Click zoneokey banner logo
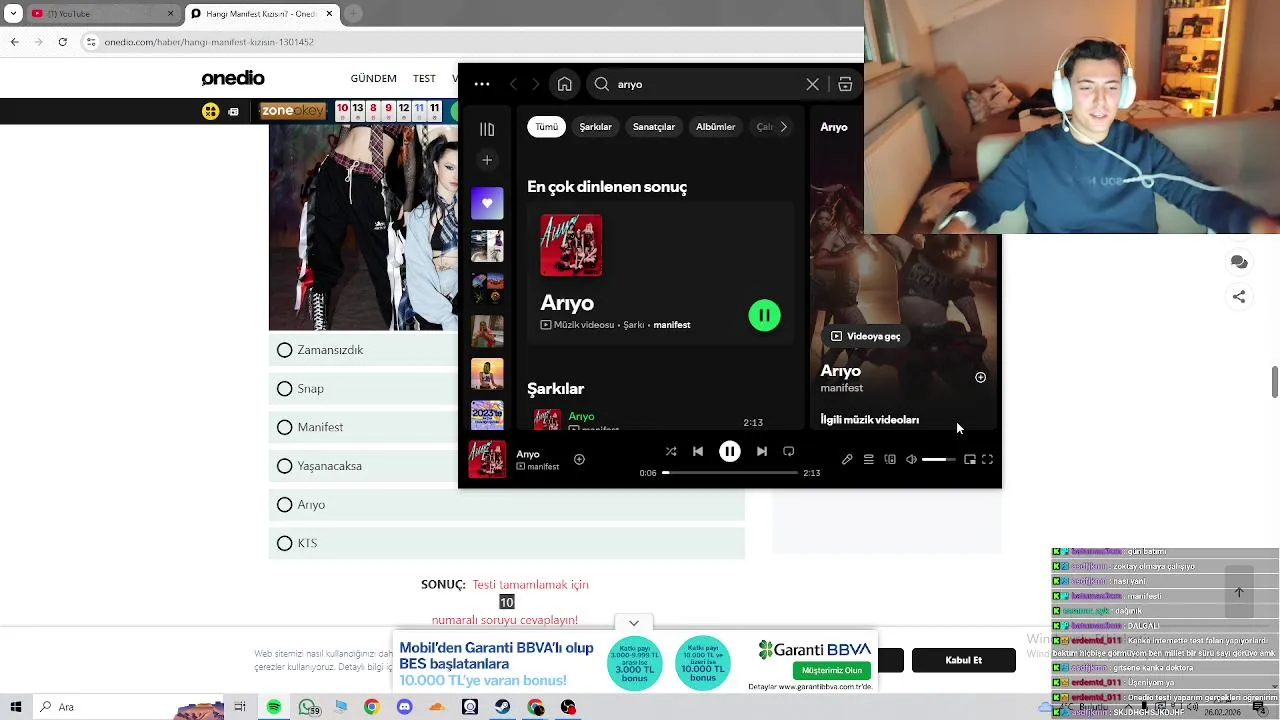Screen dimensions: 1280x720 293,111
